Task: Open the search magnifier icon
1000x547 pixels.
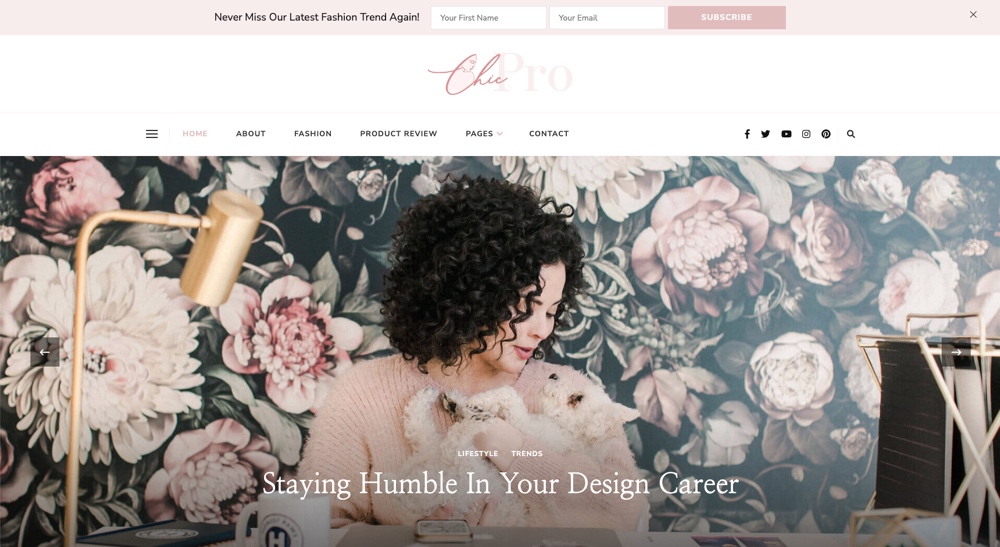Action: 851,134
